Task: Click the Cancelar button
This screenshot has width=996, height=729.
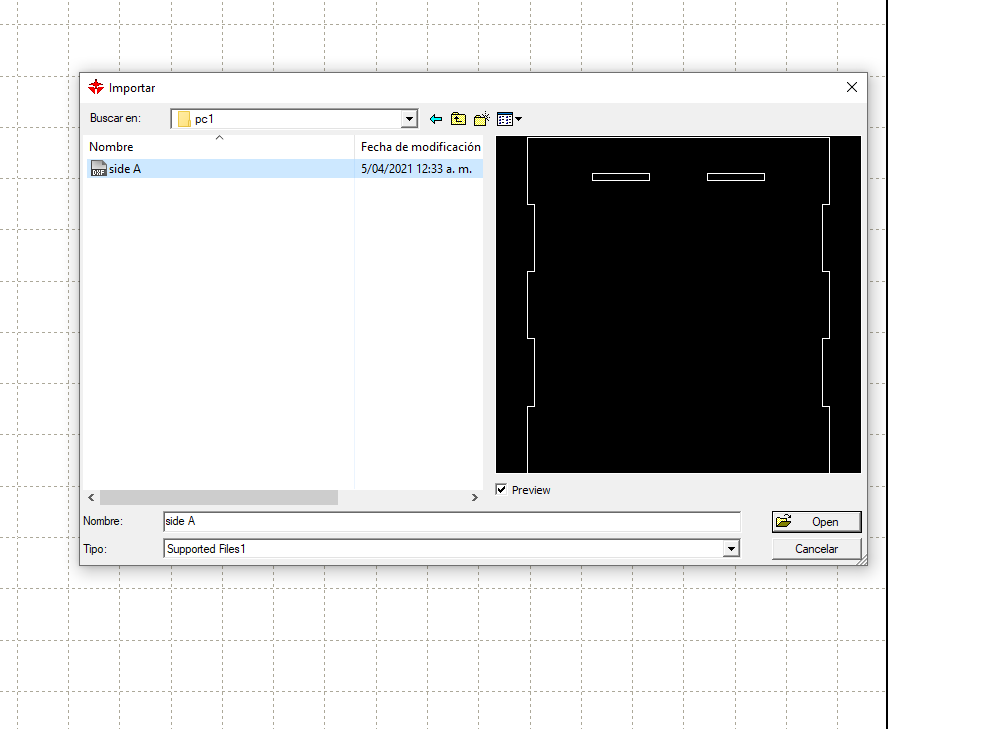Action: coord(817,549)
